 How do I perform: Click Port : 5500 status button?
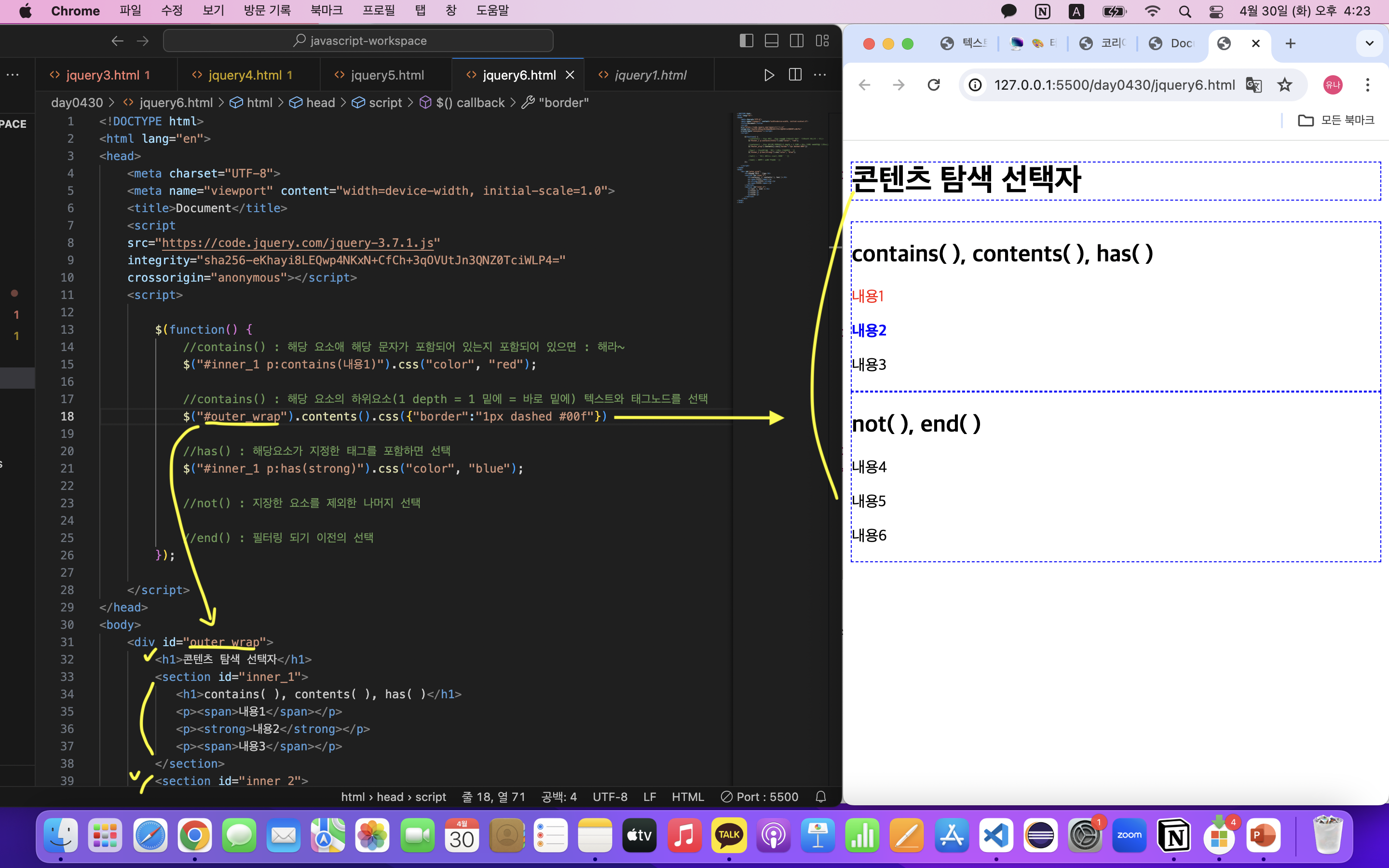759,797
